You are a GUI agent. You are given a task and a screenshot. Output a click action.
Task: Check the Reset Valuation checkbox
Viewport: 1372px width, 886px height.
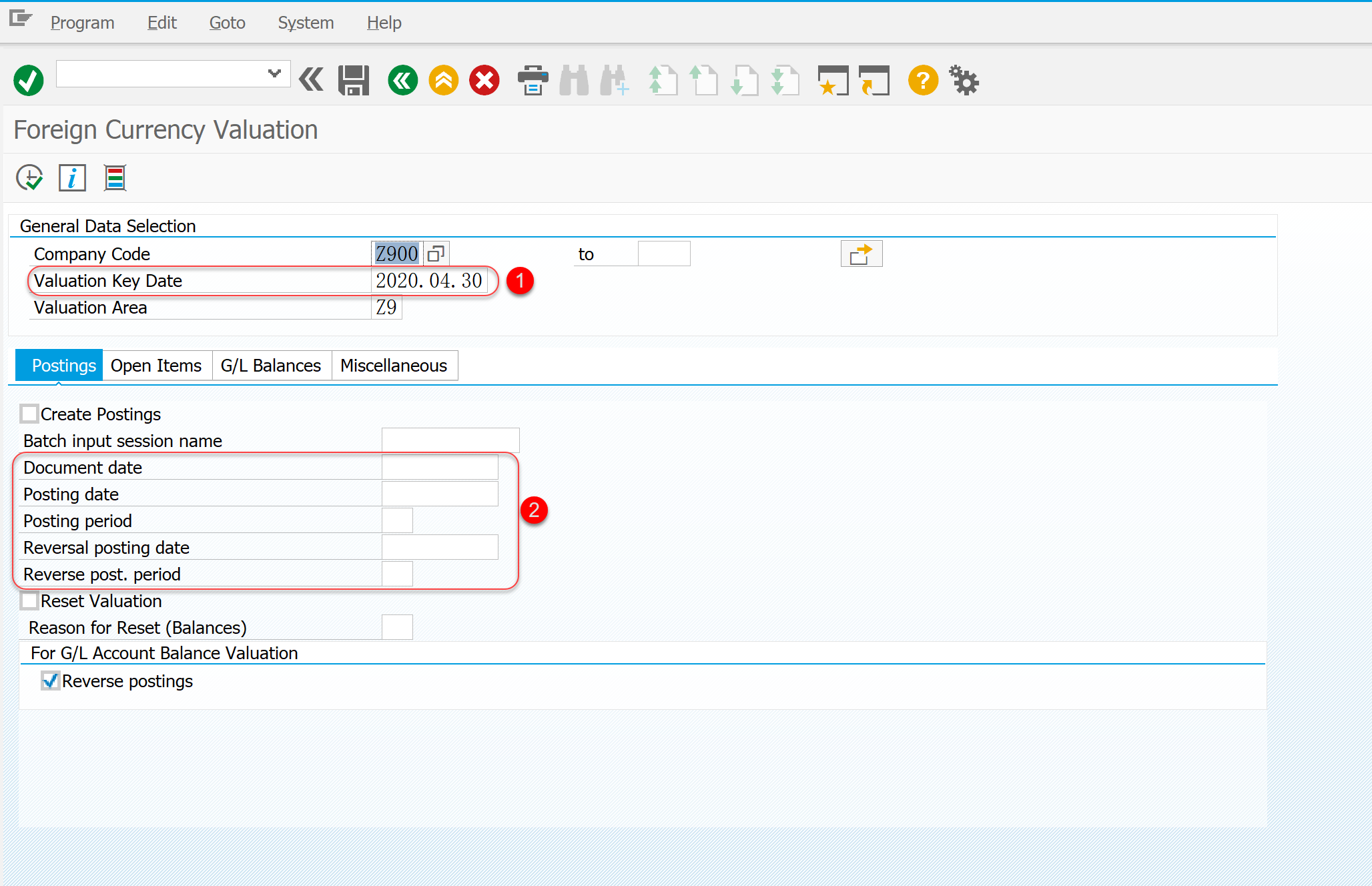(29, 600)
